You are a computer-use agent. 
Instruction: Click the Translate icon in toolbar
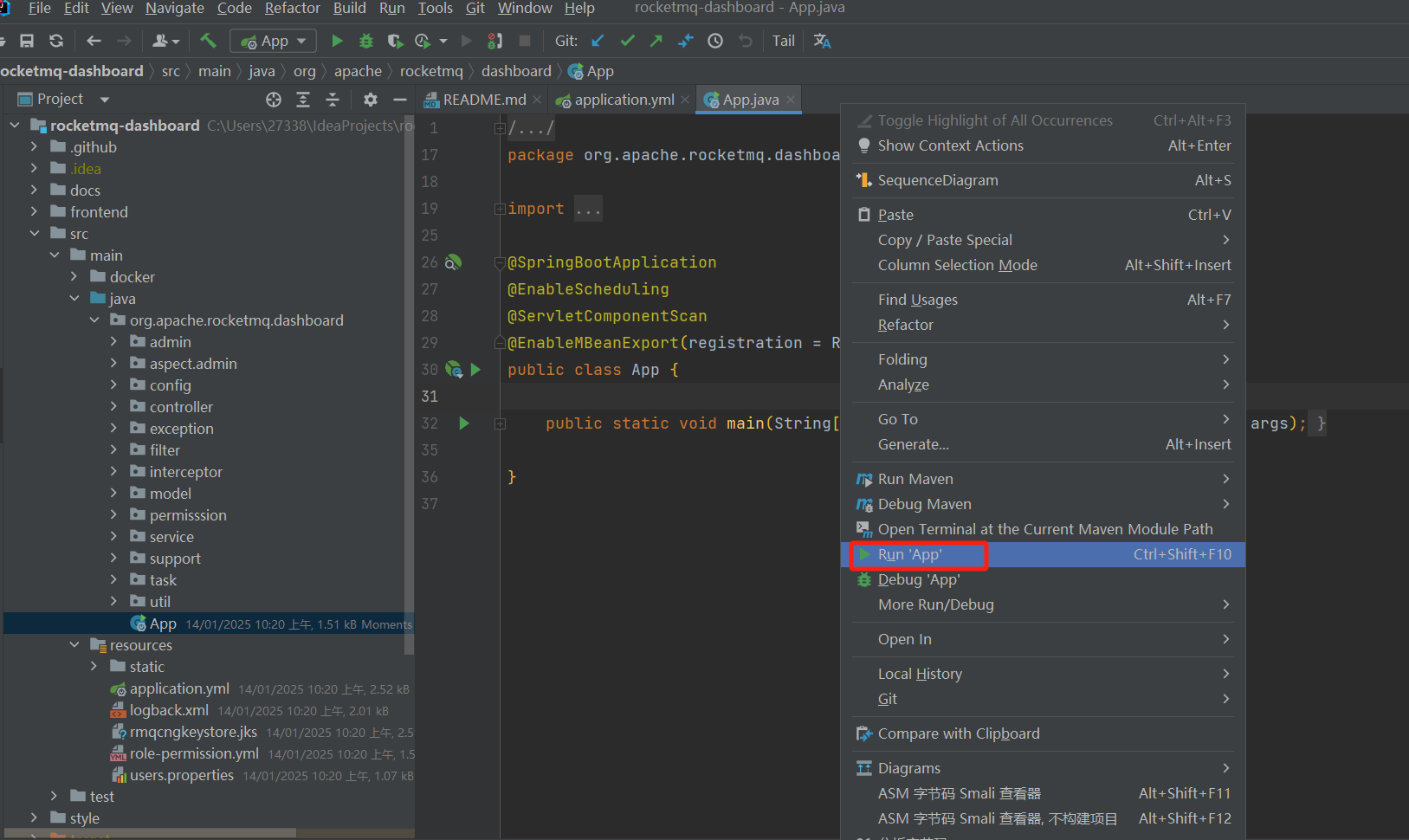coord(823,41)
